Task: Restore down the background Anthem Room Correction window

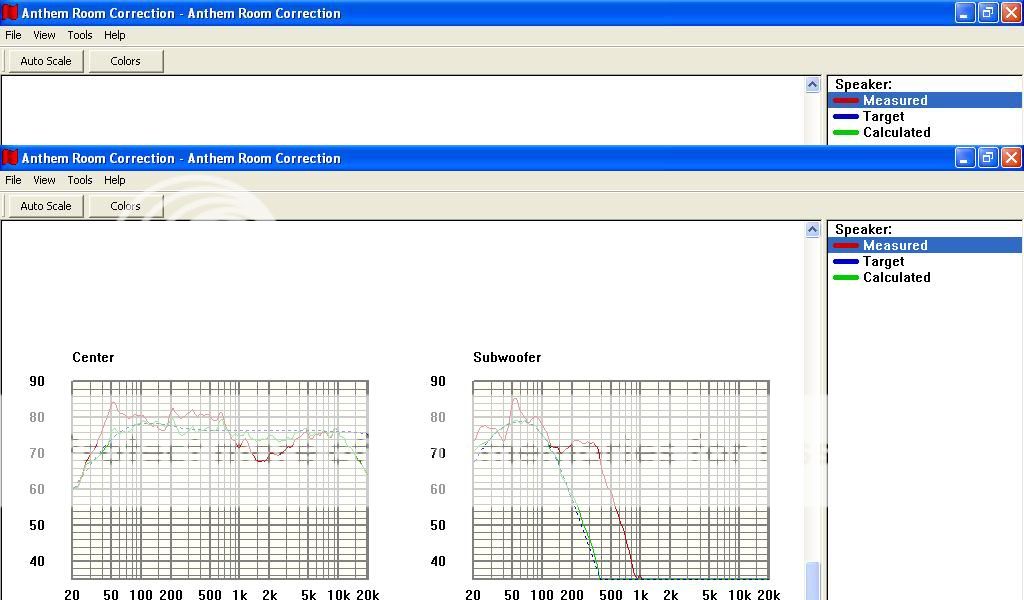Action: [x=988, y=12]
